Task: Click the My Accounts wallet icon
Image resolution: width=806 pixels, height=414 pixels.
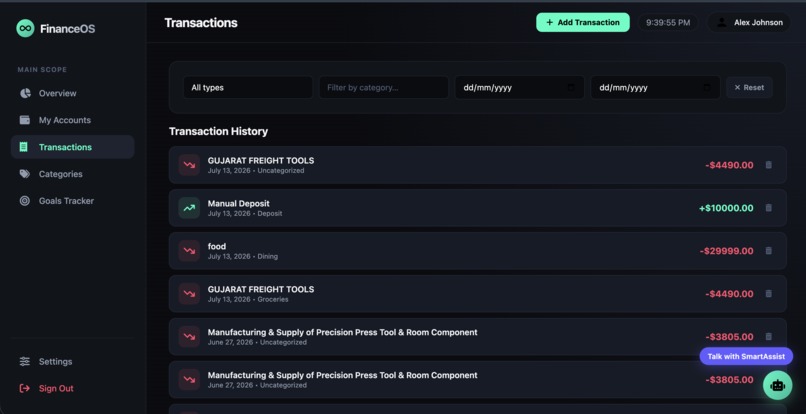Action: click(25, 120)
